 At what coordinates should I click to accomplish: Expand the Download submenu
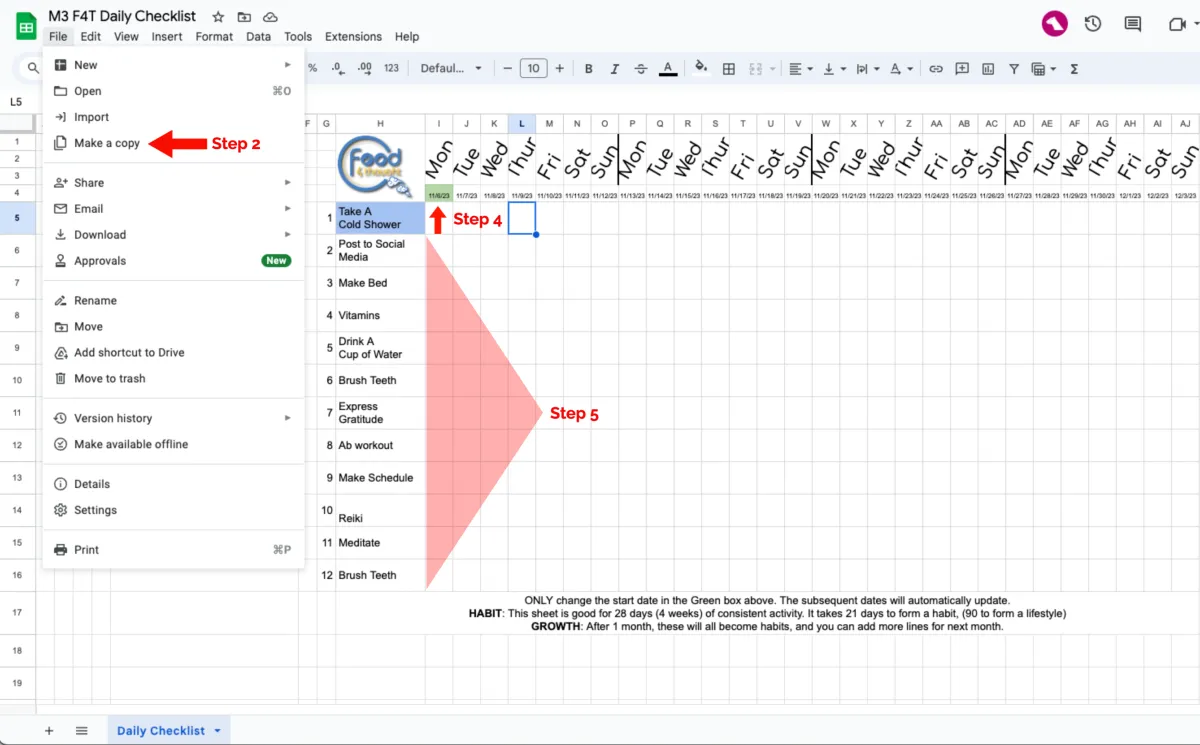pos(173,235)
